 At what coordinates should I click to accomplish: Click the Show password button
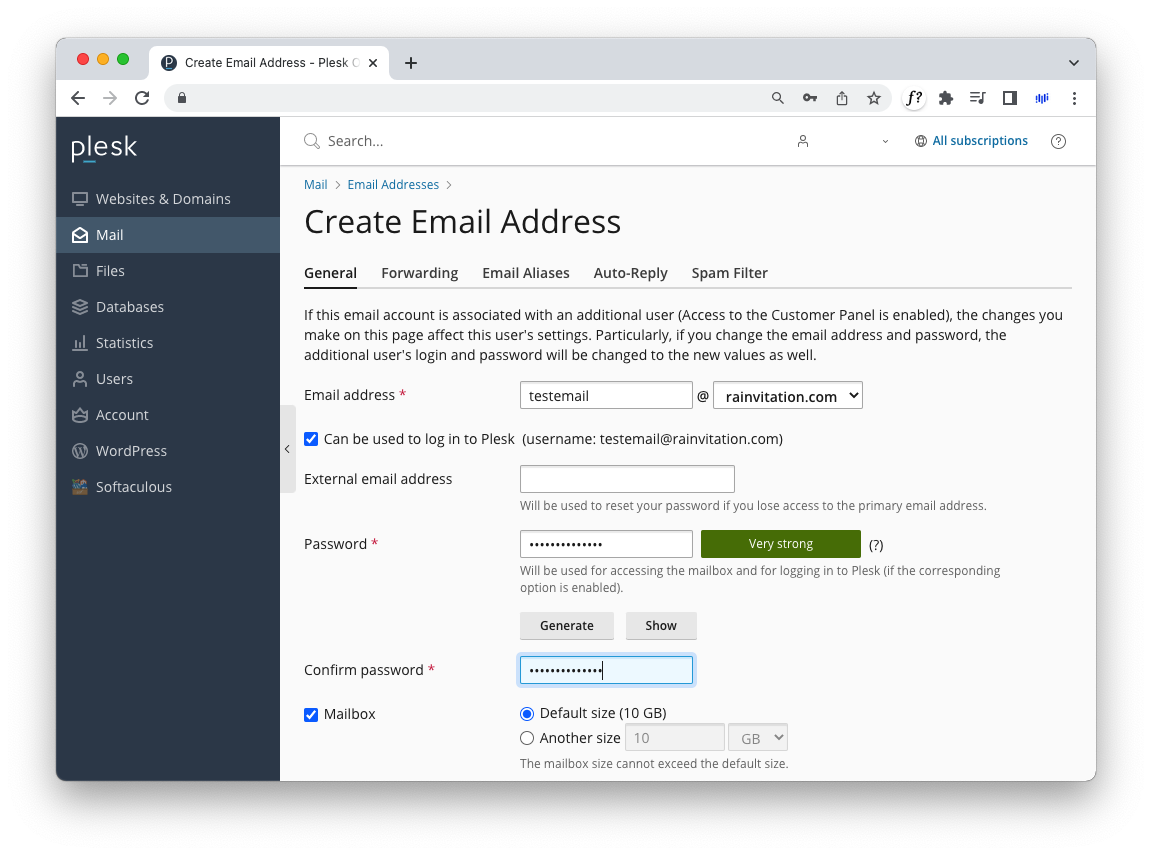click(x=660, y=626)
